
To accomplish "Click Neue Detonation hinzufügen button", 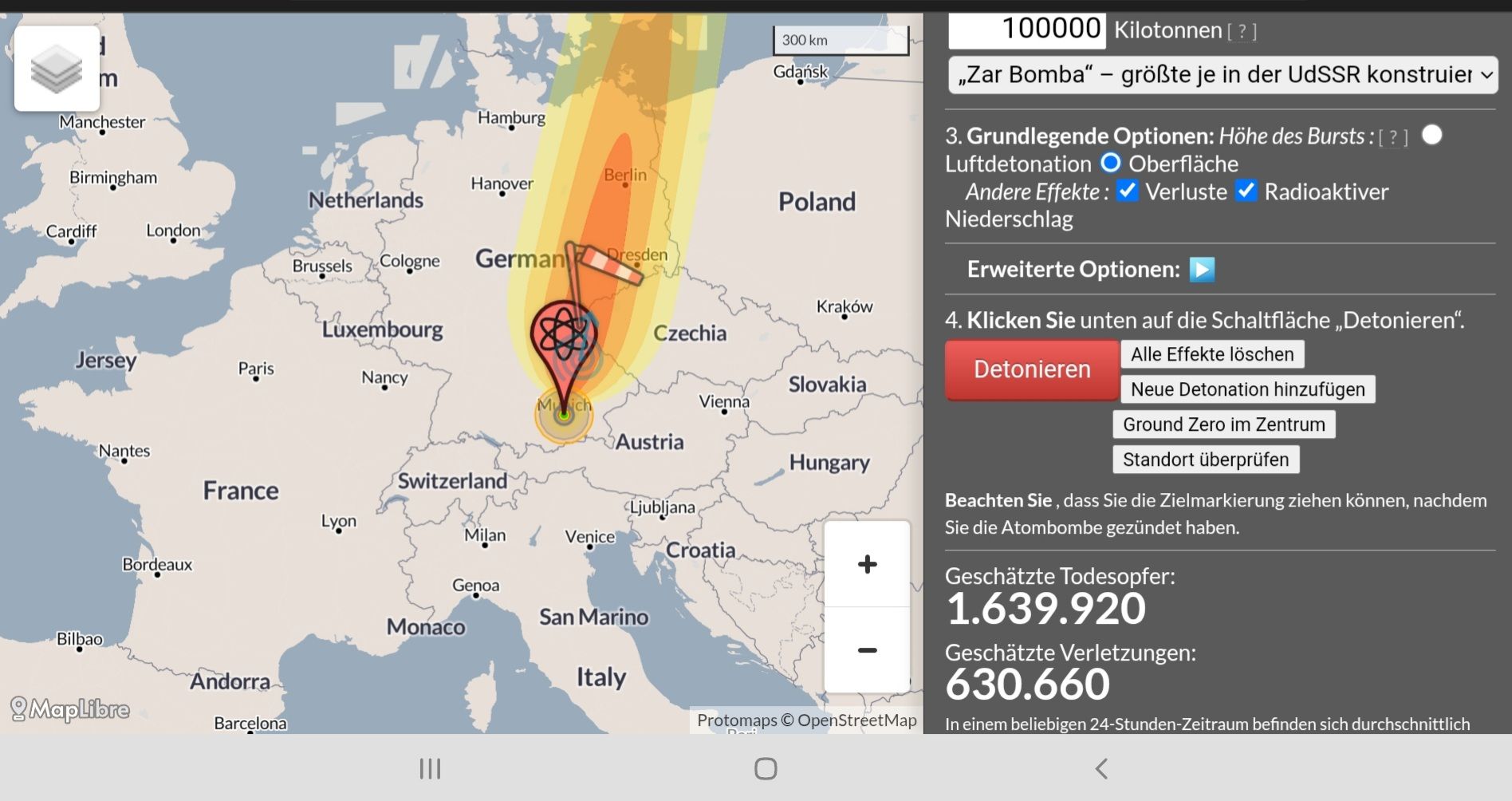I will 1247,389.
